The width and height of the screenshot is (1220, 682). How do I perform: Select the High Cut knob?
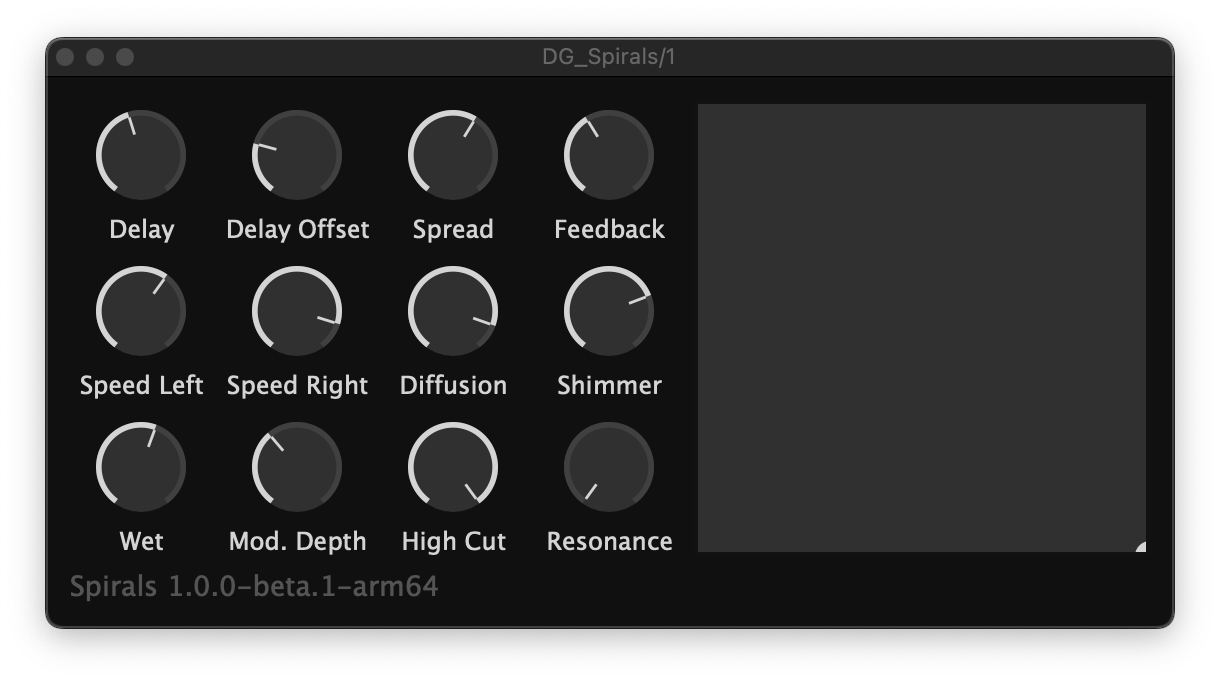(x=453, y=467)
